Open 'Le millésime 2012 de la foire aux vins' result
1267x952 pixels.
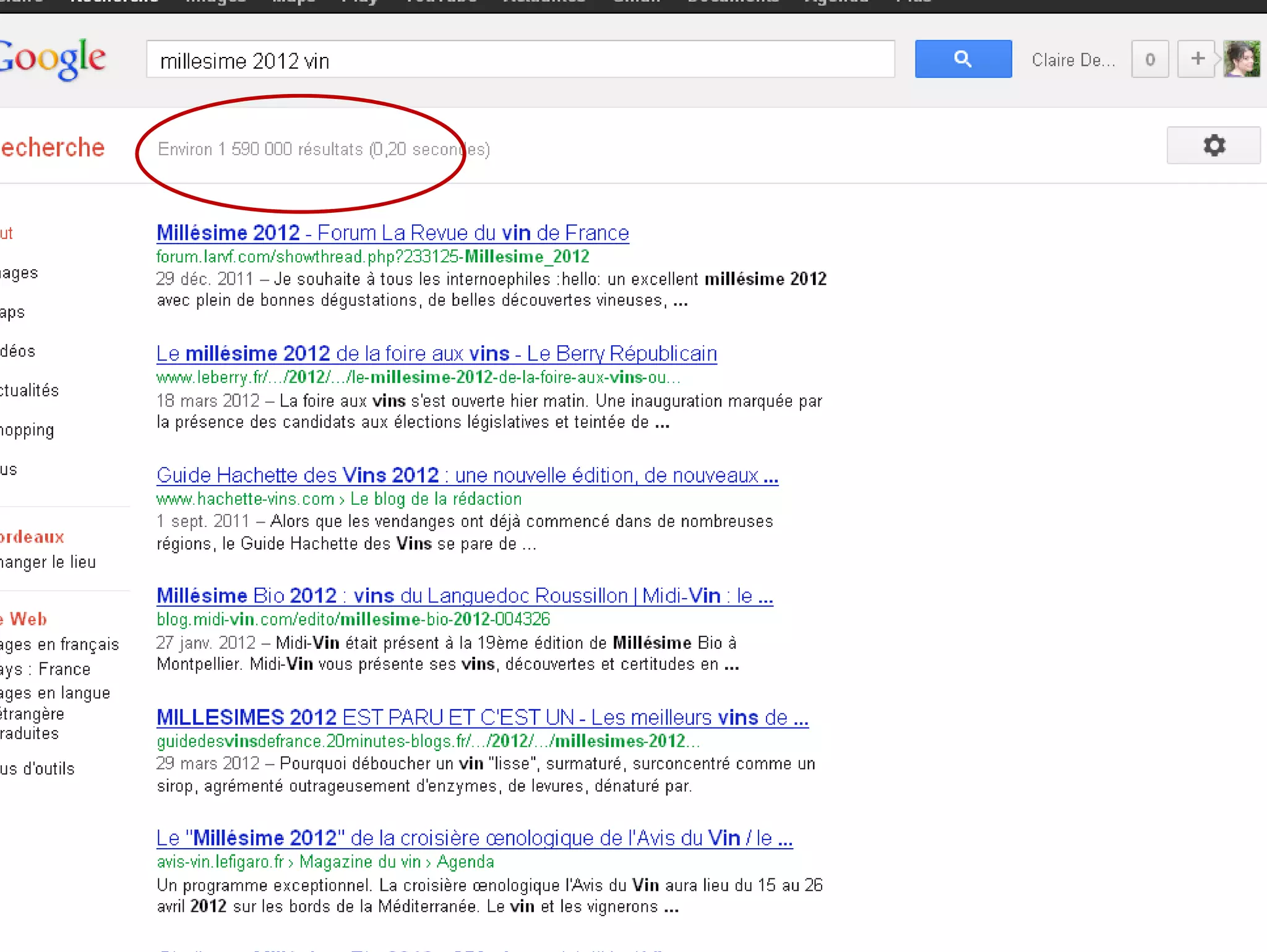[x=436, y=353]
